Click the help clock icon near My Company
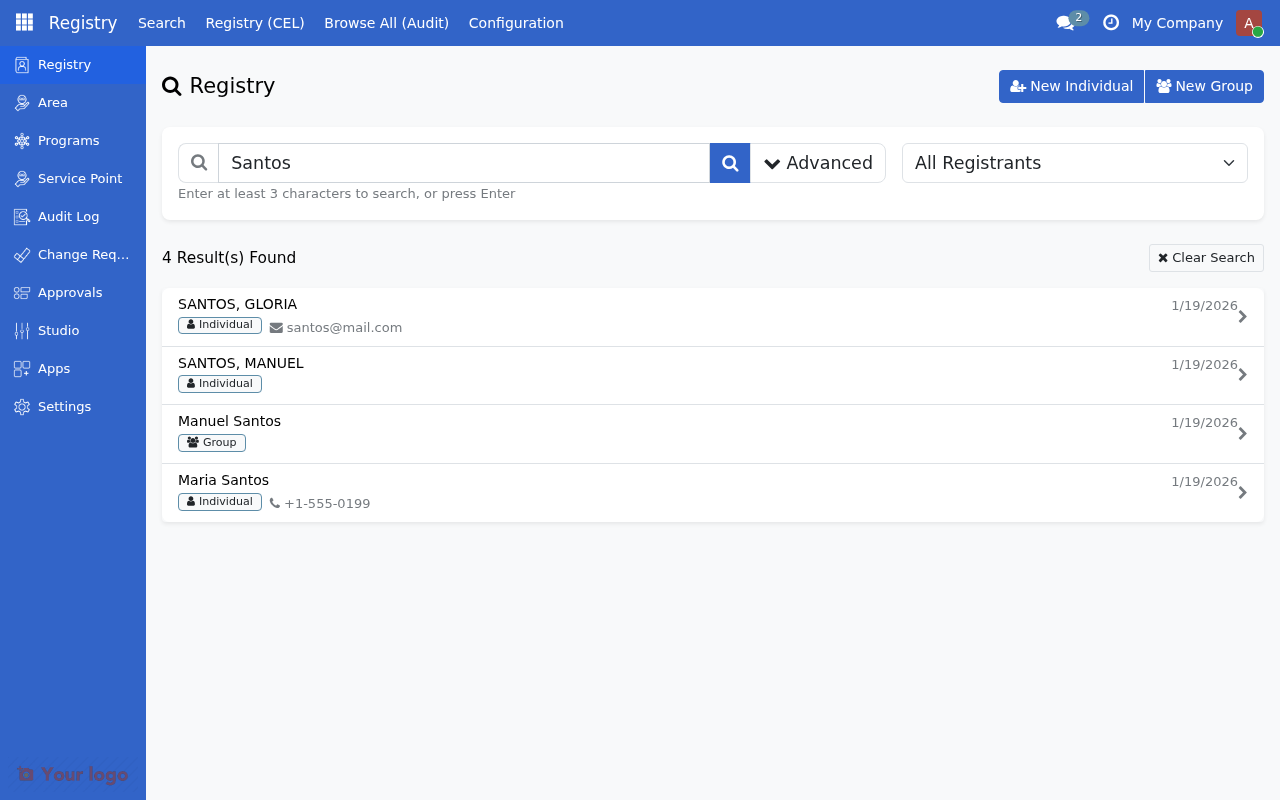Viewport: 1280px width, 800px height. click(1110, 22)
